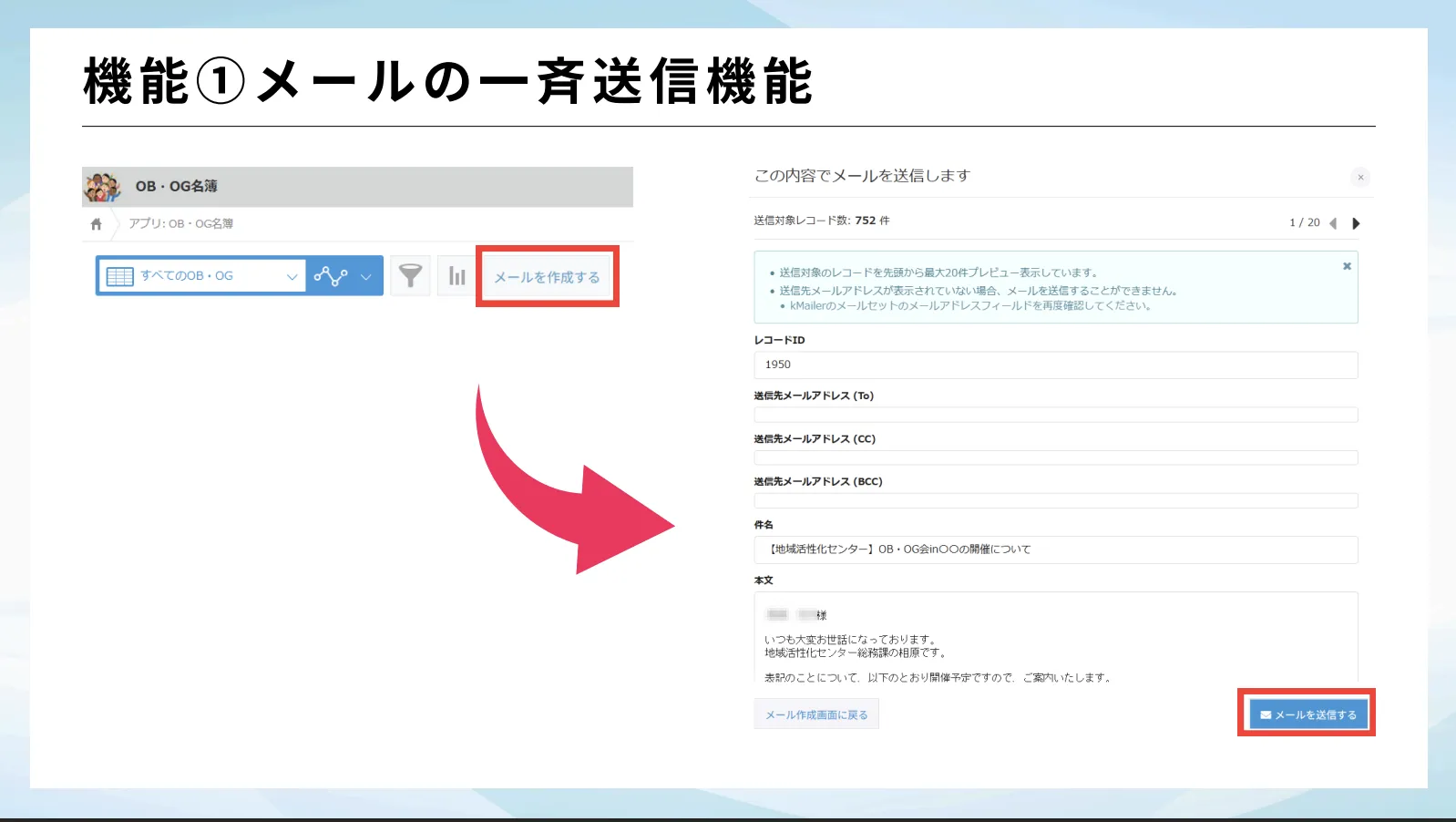Screen dimensions: 1456x822
Task: Go to the home icon in breadcrumb
Action: 97,224
